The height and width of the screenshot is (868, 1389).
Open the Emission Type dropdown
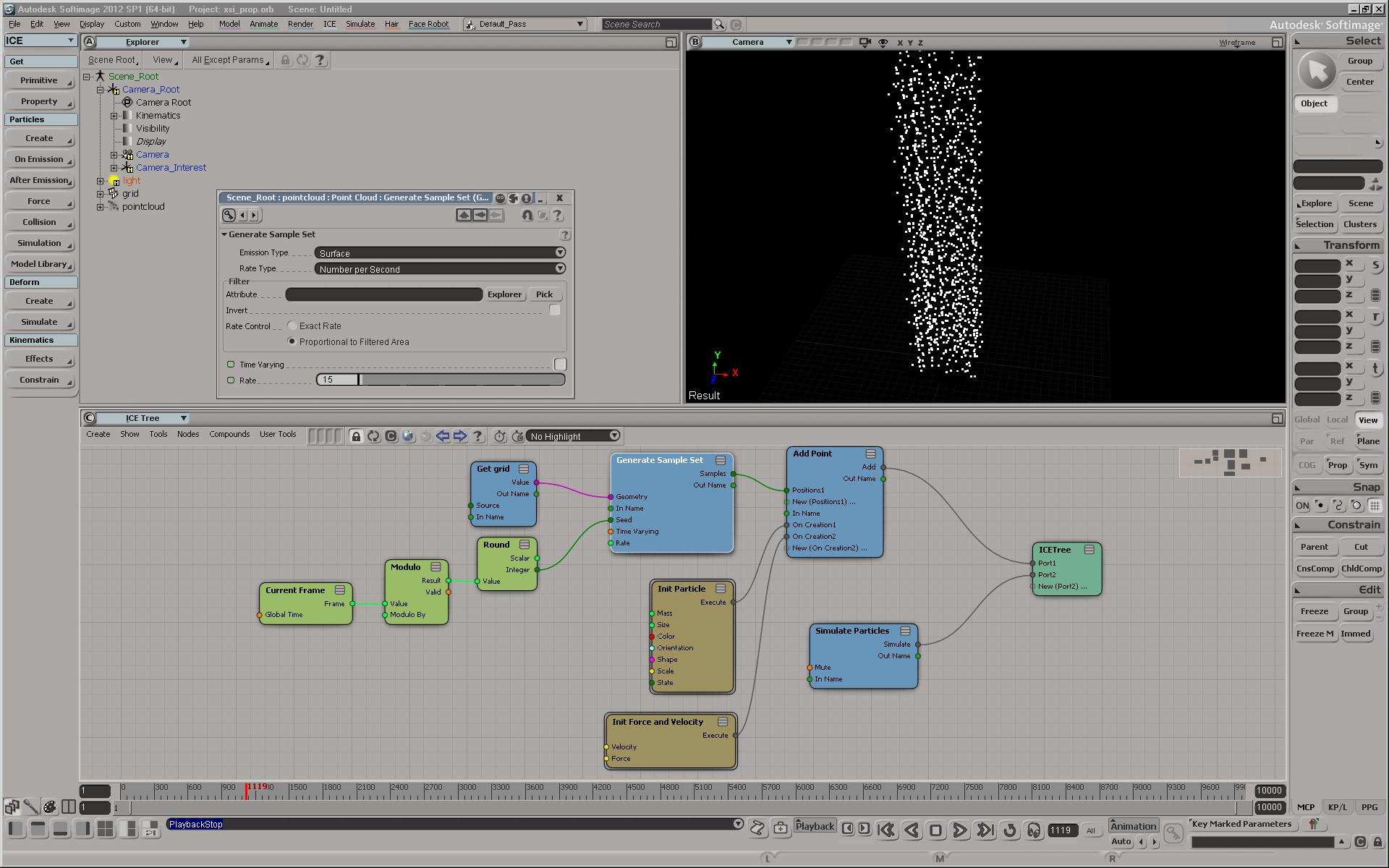tap(440, 253)
